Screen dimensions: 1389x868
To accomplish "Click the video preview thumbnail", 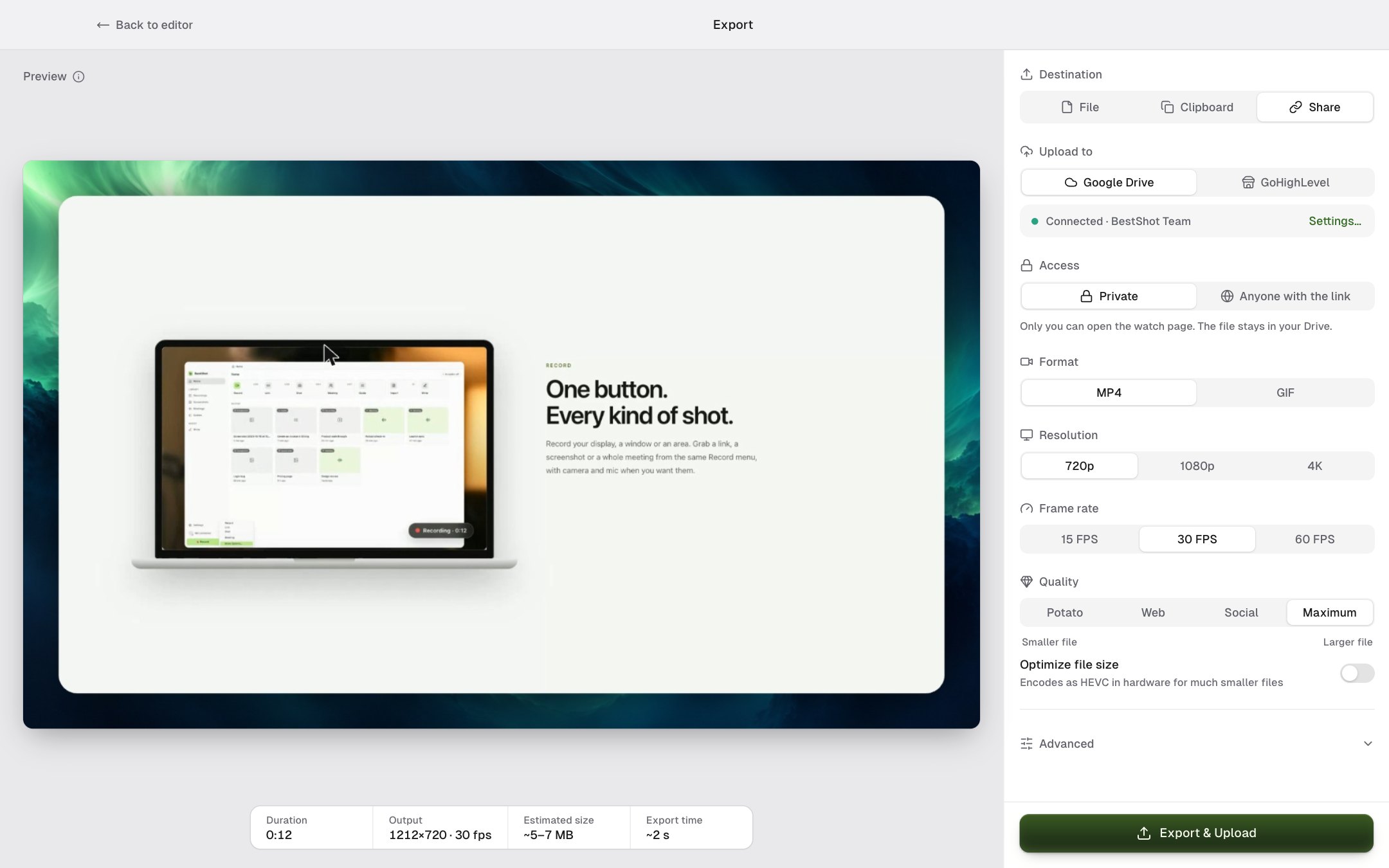I will [501, 444].
